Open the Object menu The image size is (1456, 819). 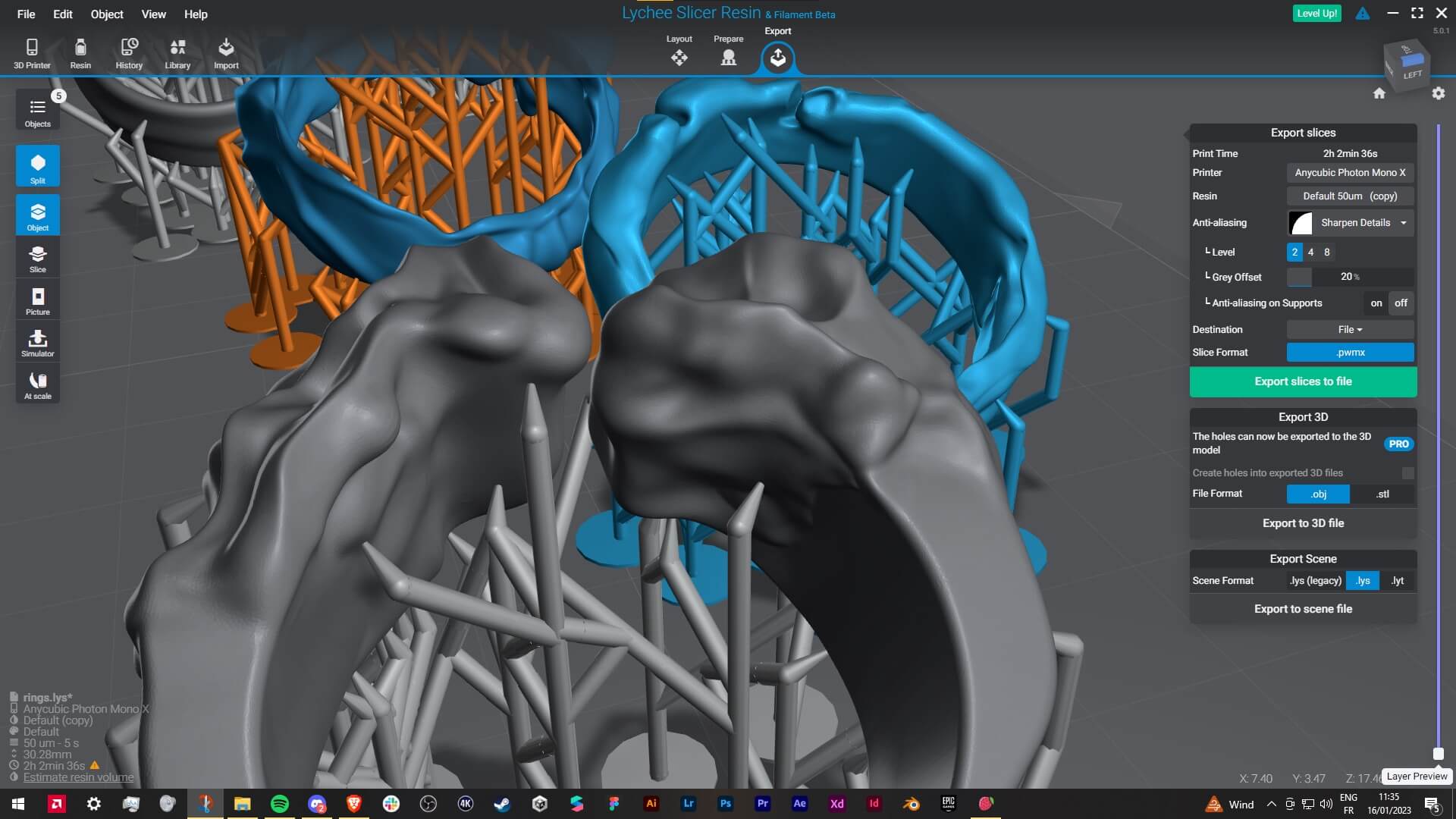106,14
